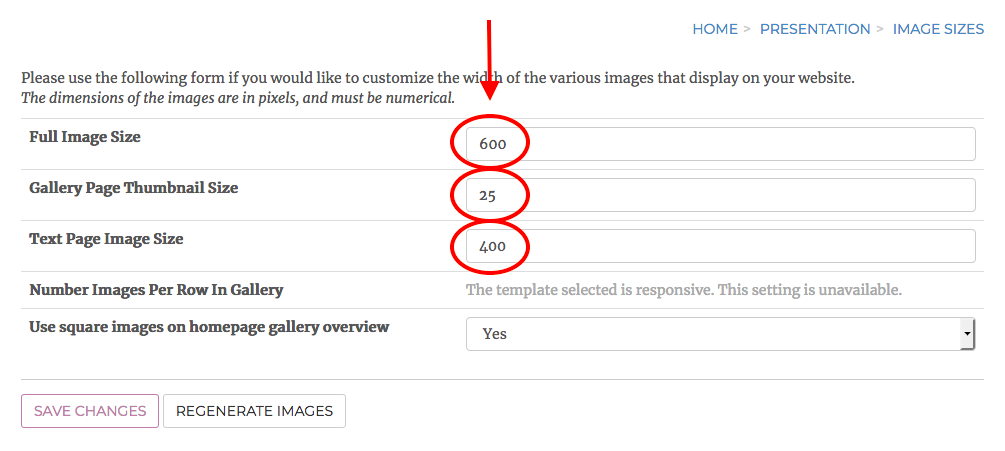Open the PRESENTATION breadcrumb link
1005x451 pixels.
[x=814, y=29]
